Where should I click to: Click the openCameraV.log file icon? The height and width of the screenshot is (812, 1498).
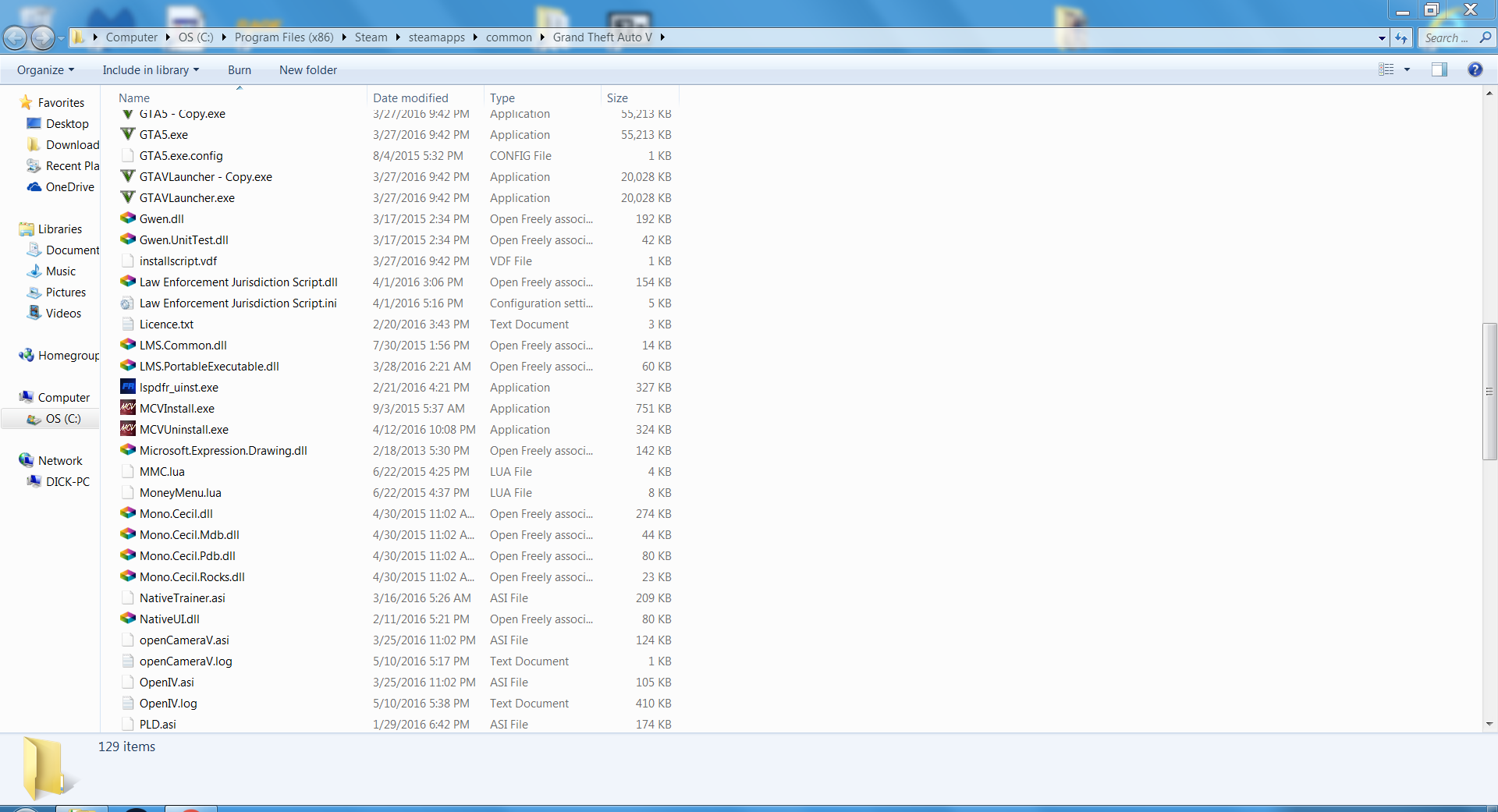point(128,661)
